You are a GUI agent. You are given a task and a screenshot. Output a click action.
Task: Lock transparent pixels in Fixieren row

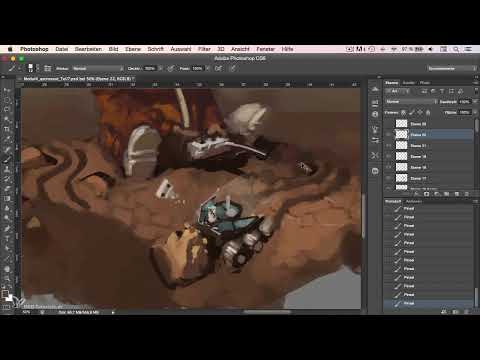click(x=404, y=113)
